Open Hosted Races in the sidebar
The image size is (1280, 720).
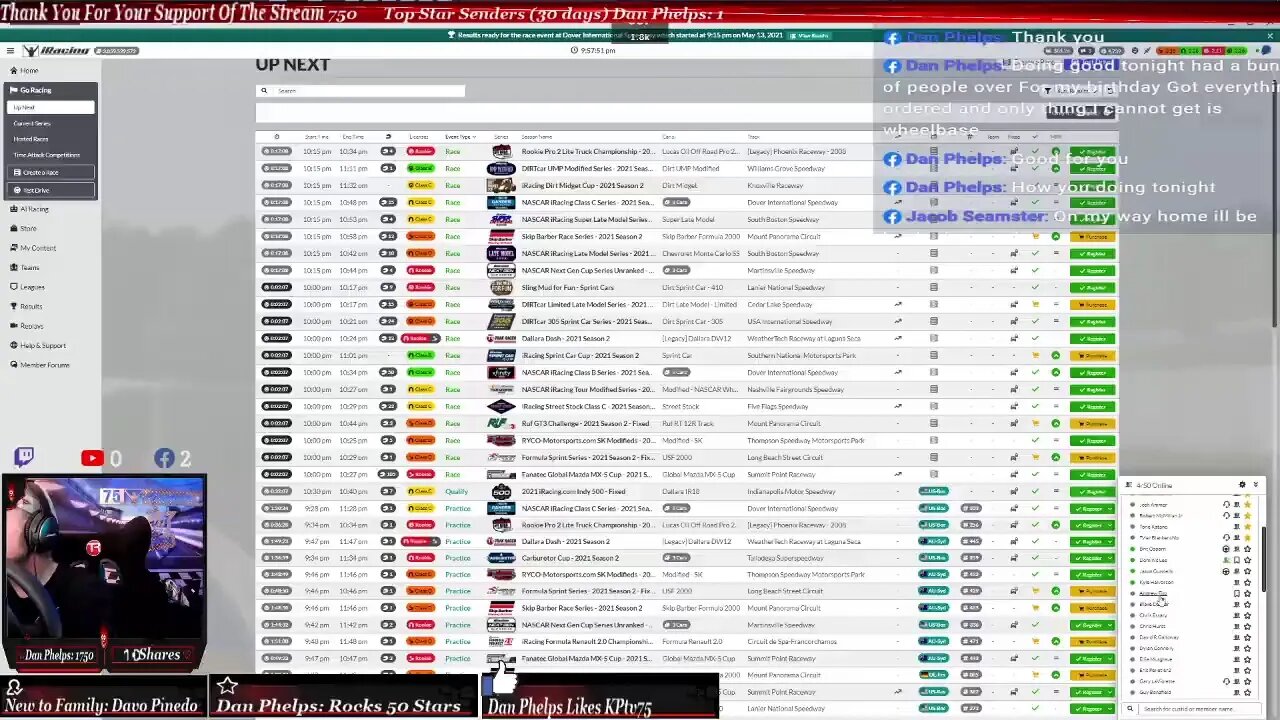pyautogui.click(x=30, y=139)
